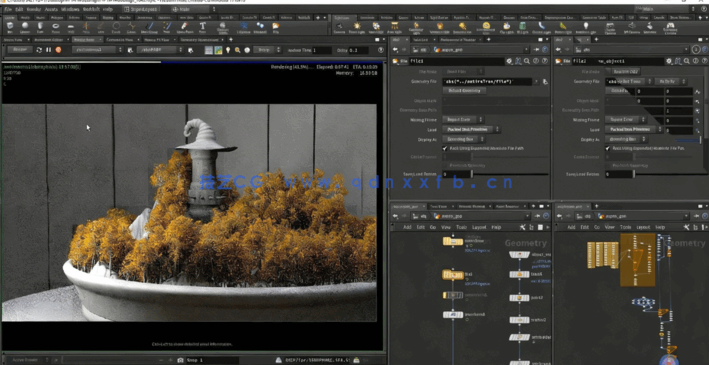Select the file1 node in the left network editor
The image size is (709, 365).
pyautogui.click(x=453, y=275)
